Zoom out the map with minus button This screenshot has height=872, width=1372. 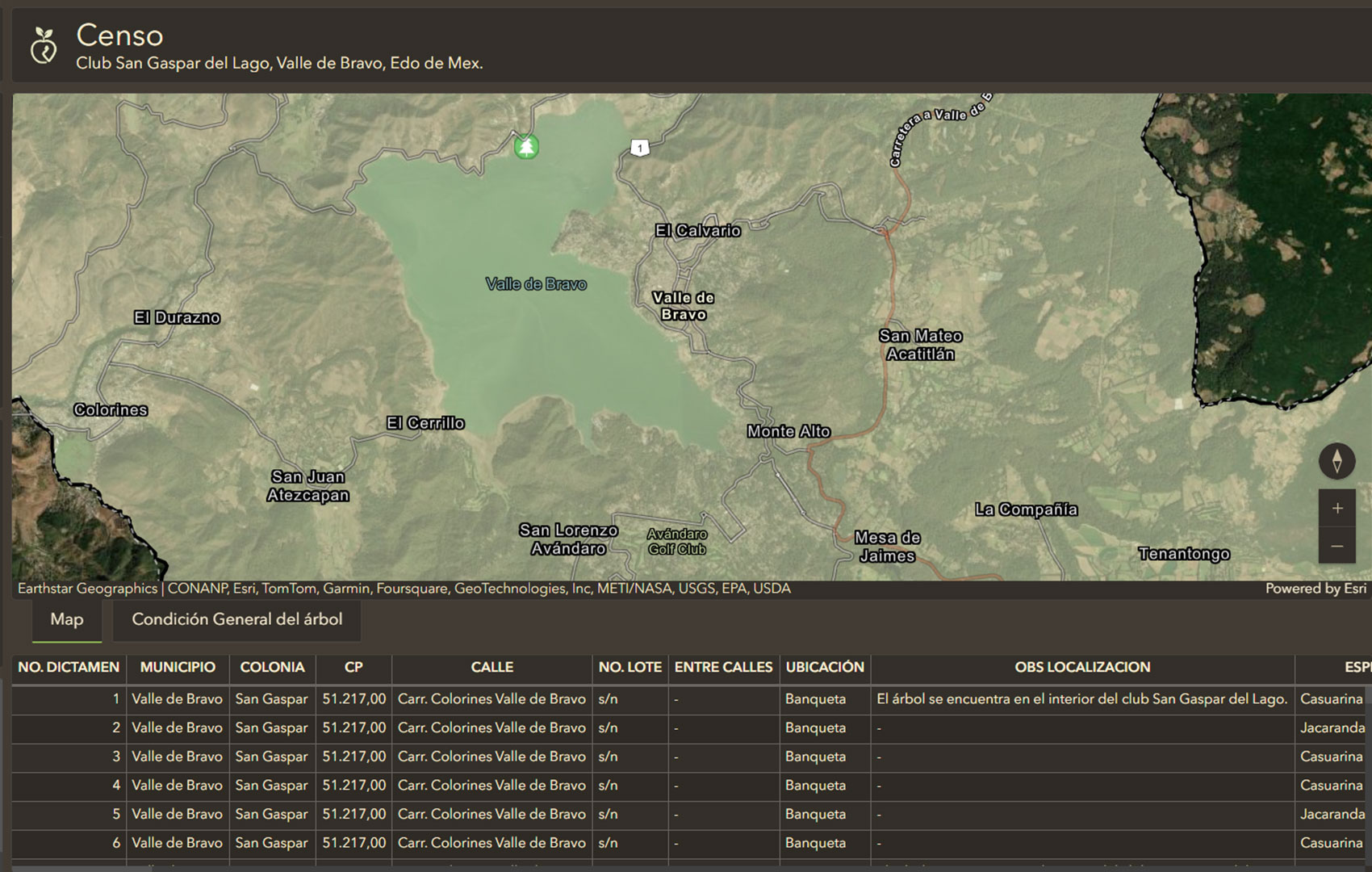(x=1336, y=546)
